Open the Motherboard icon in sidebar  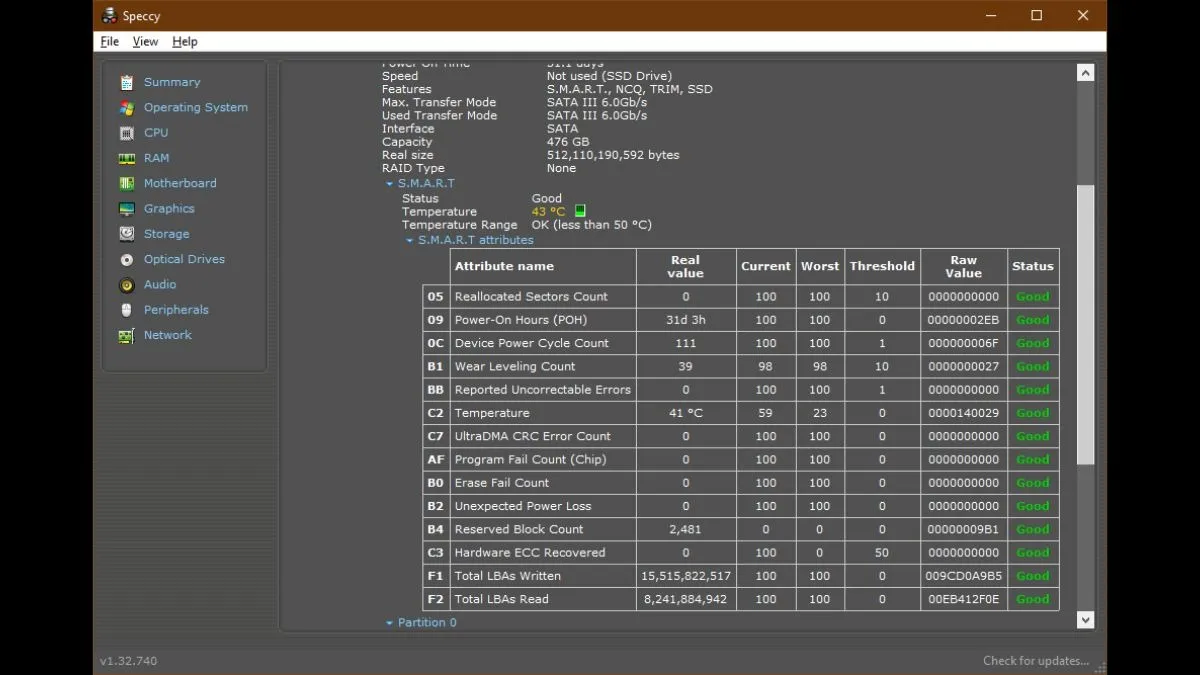click(x=127, y=184)
